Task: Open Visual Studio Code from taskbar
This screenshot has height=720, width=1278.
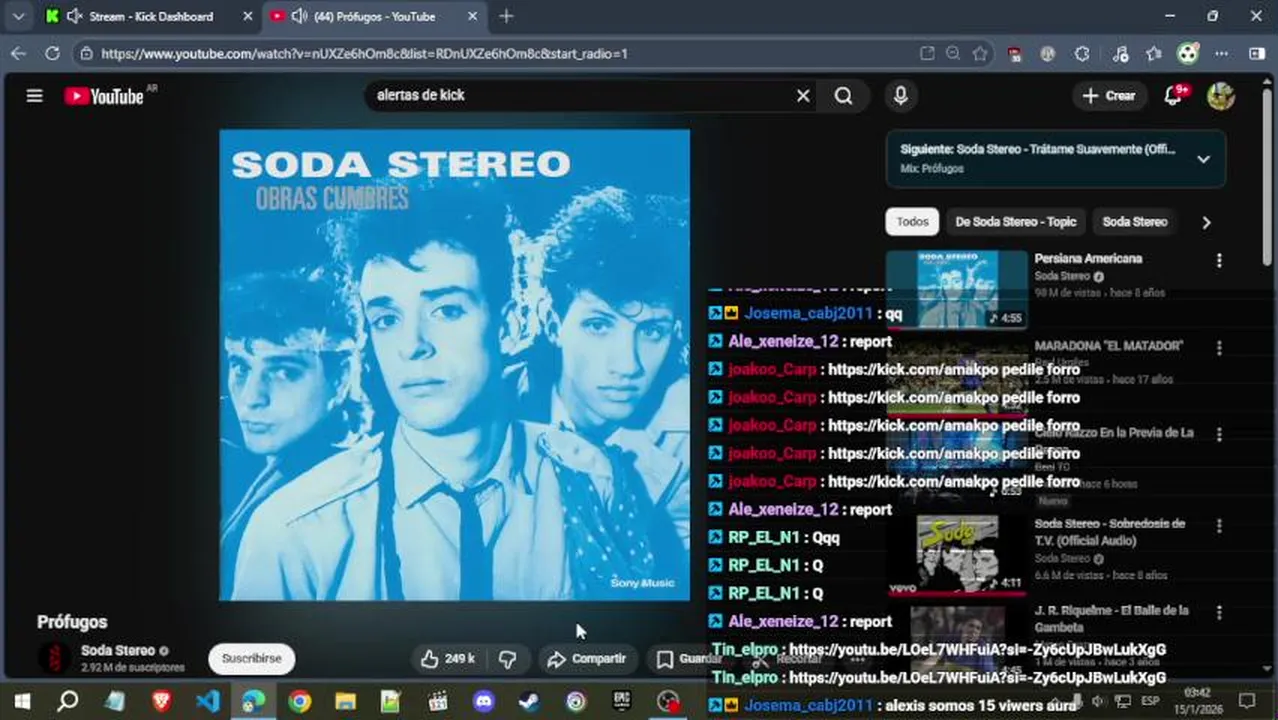Action: point(207,702)
